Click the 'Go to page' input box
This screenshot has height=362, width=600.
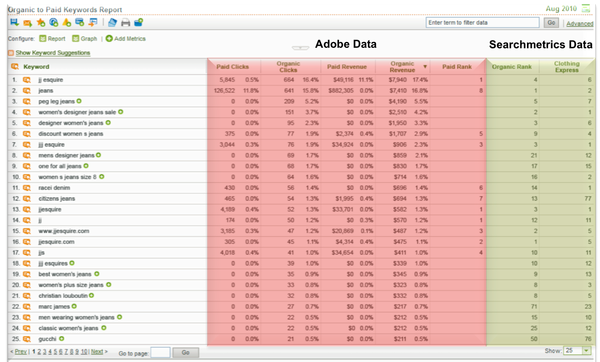160,352
